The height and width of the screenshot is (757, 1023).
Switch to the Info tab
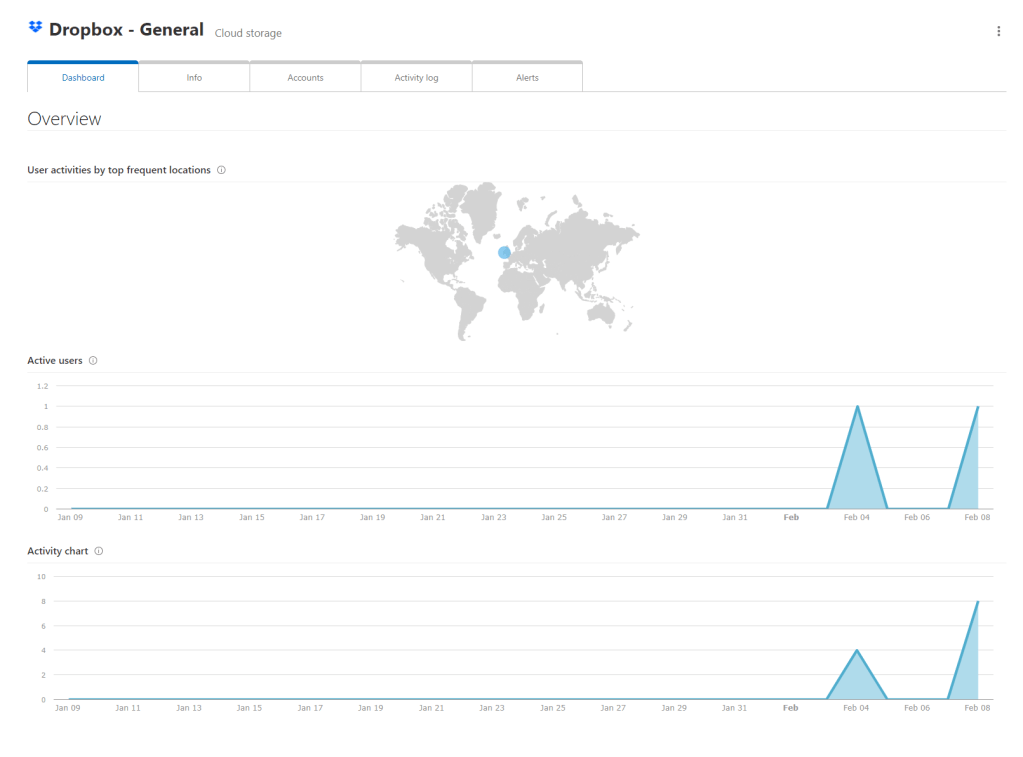194,77
